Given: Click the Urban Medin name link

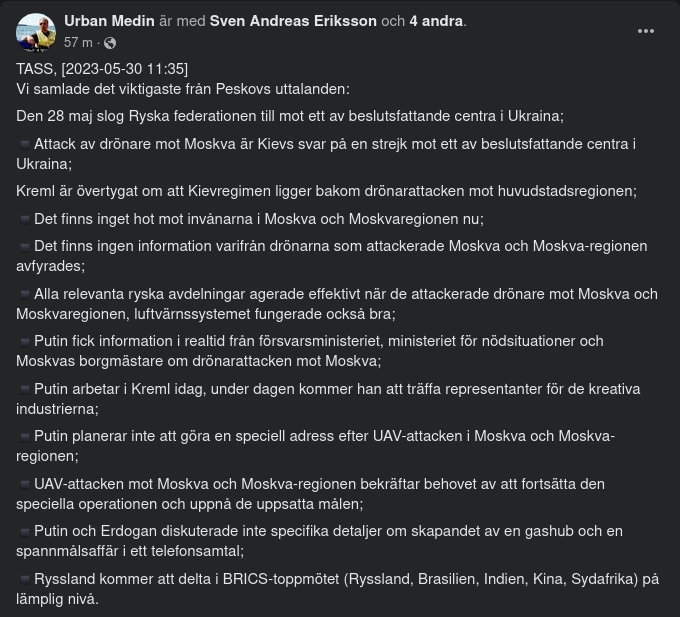Looking at the screenshot, I should pyautogui.click(x=109, y=21).
